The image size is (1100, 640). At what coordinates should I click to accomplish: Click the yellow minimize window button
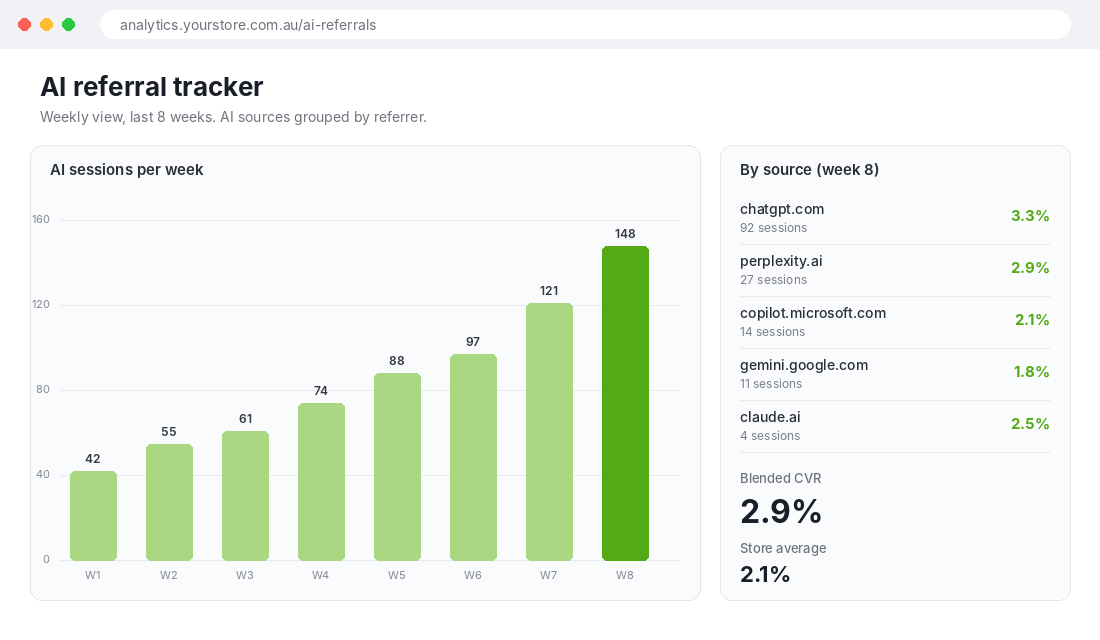(46, 25)
